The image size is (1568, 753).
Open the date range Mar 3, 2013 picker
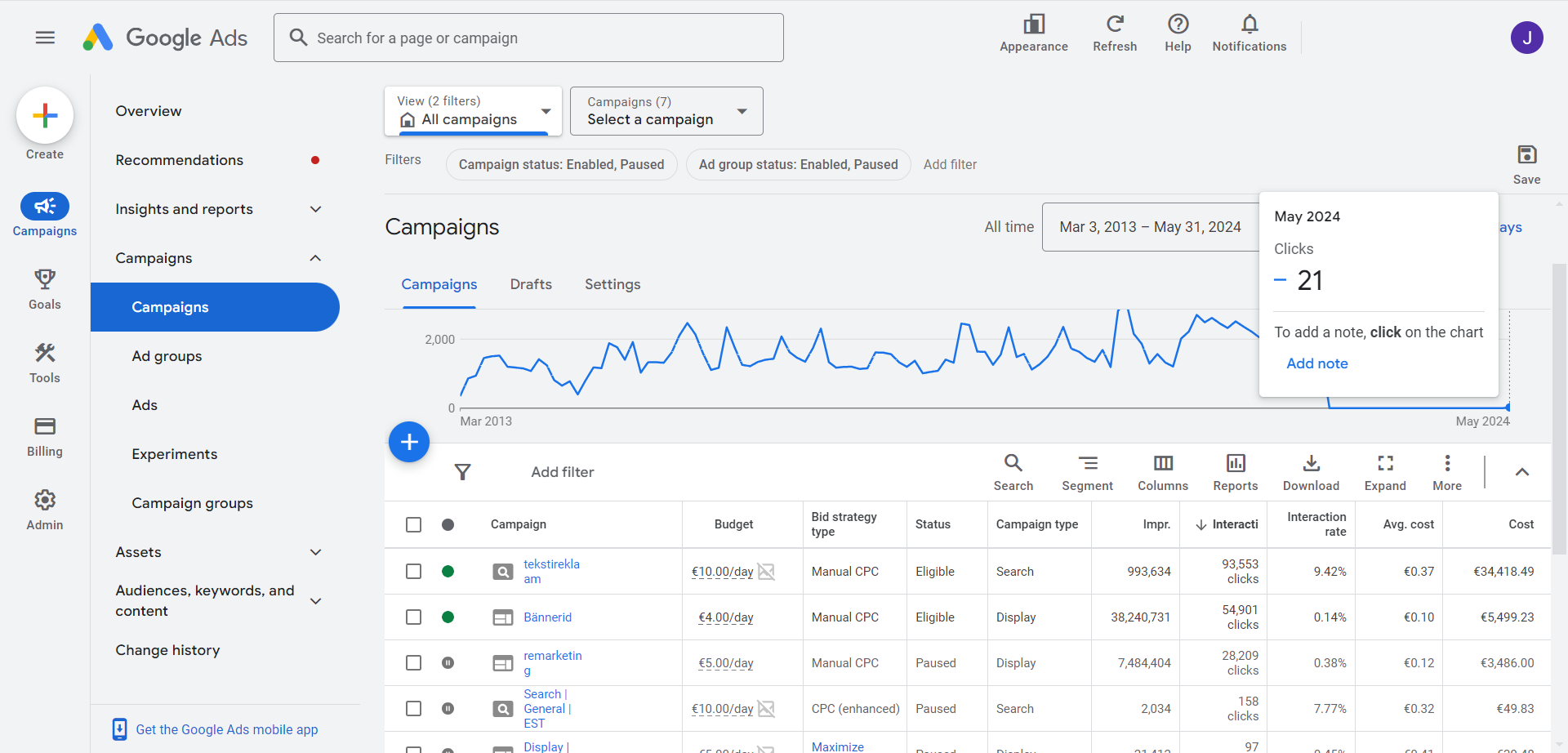point(1150,227)
